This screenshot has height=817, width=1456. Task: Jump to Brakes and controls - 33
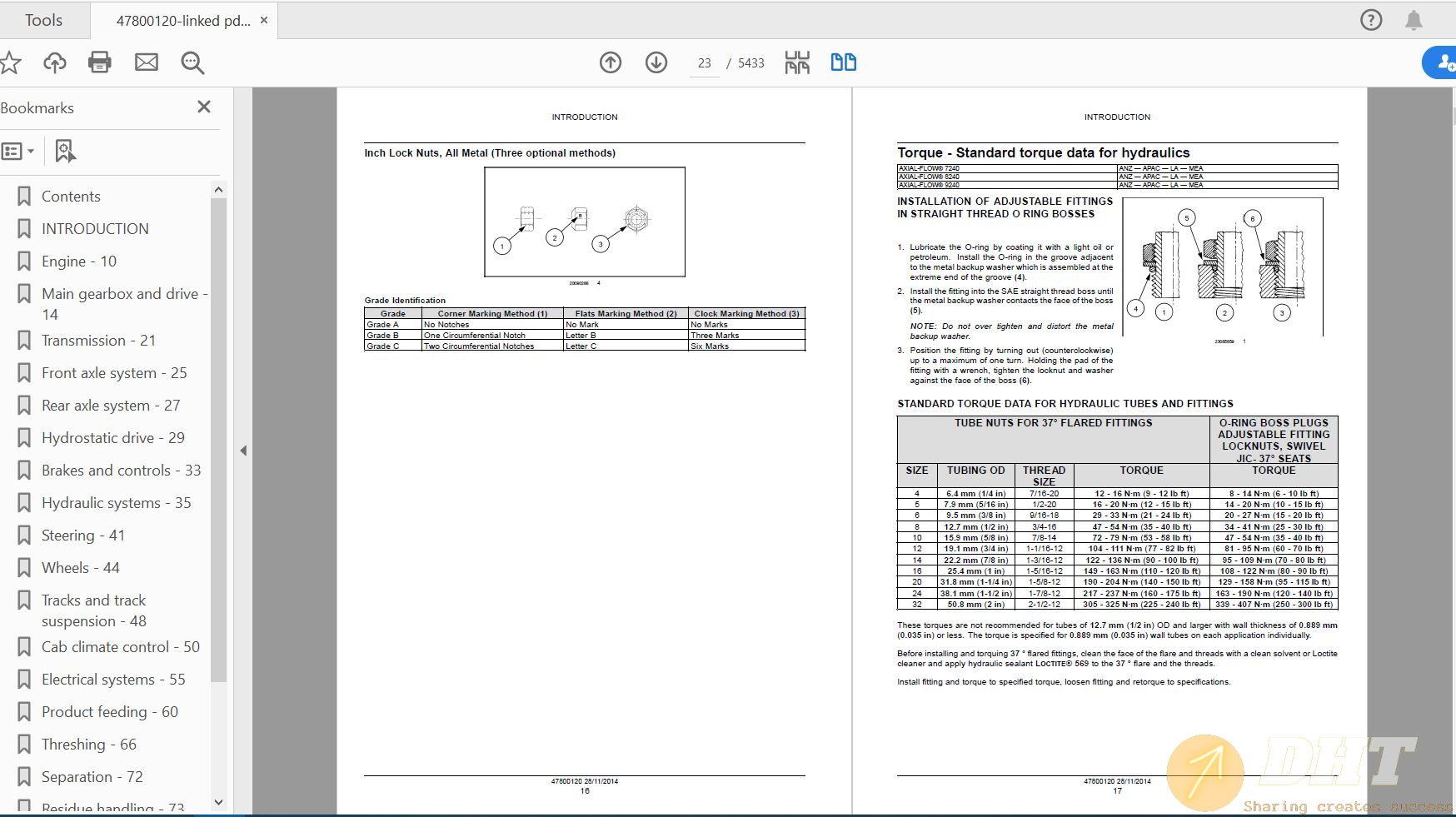click(122, 471)
